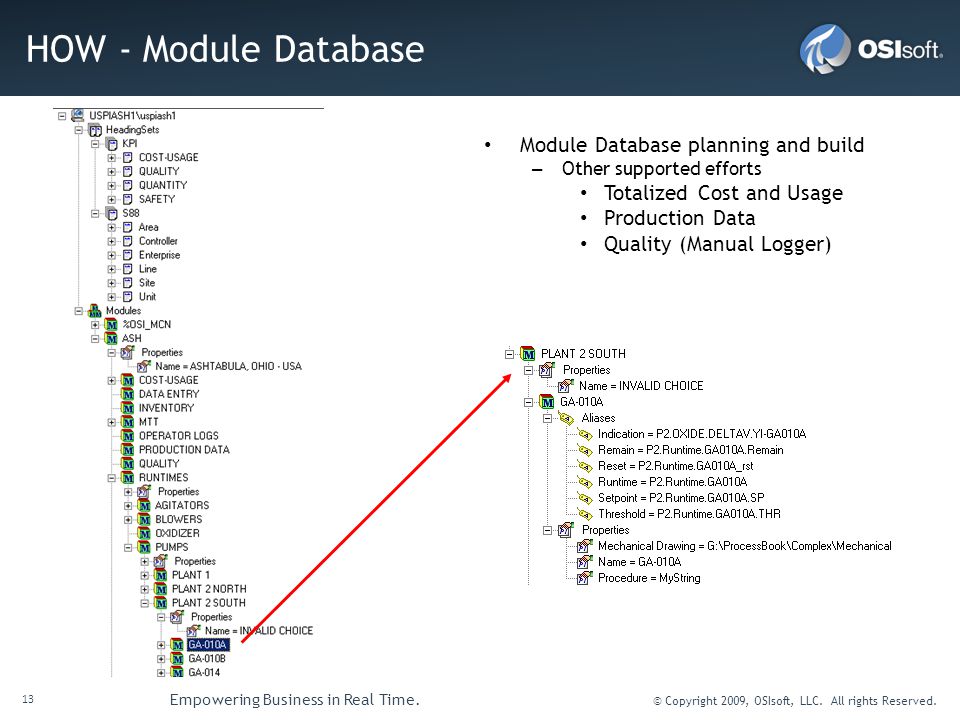Viewport: 960px width, 720px height.
Task: Click the slide number 13
Action: pyautogui.click(x=28, y=699)
